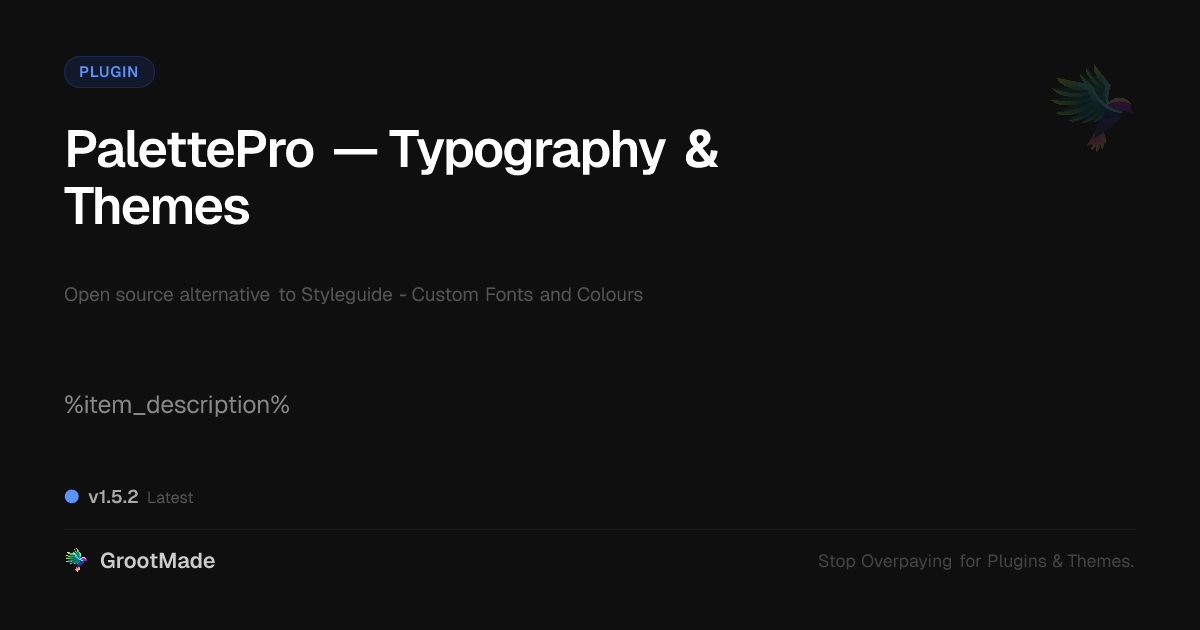
Task: Click the word Colours in the subtitle
Action: (610, 295)
